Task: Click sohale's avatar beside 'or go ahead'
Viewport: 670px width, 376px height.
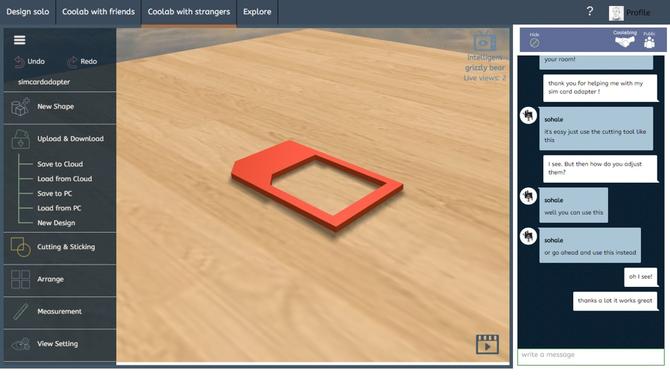Action: (x=529, y=236)
